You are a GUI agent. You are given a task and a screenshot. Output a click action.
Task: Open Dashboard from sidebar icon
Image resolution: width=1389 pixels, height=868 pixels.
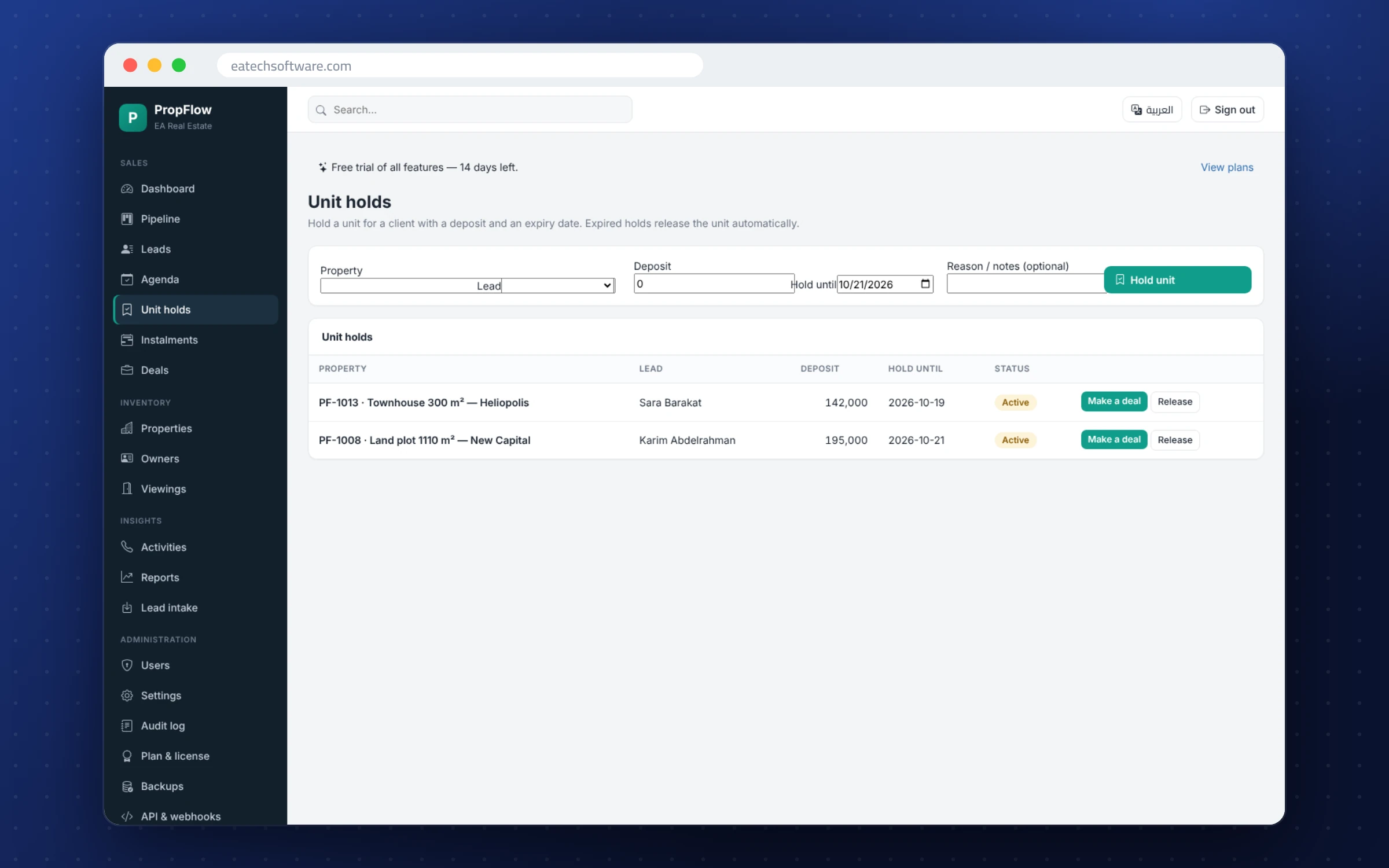click(127, 189)
